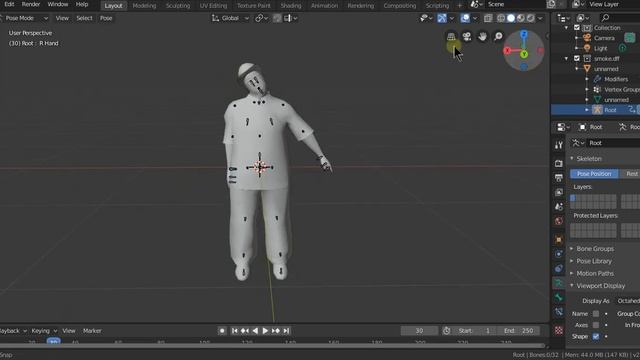This screenshot has width=640, height=360.
Task: Open the View Layer properties tab icon
Action: pos(559,192)
